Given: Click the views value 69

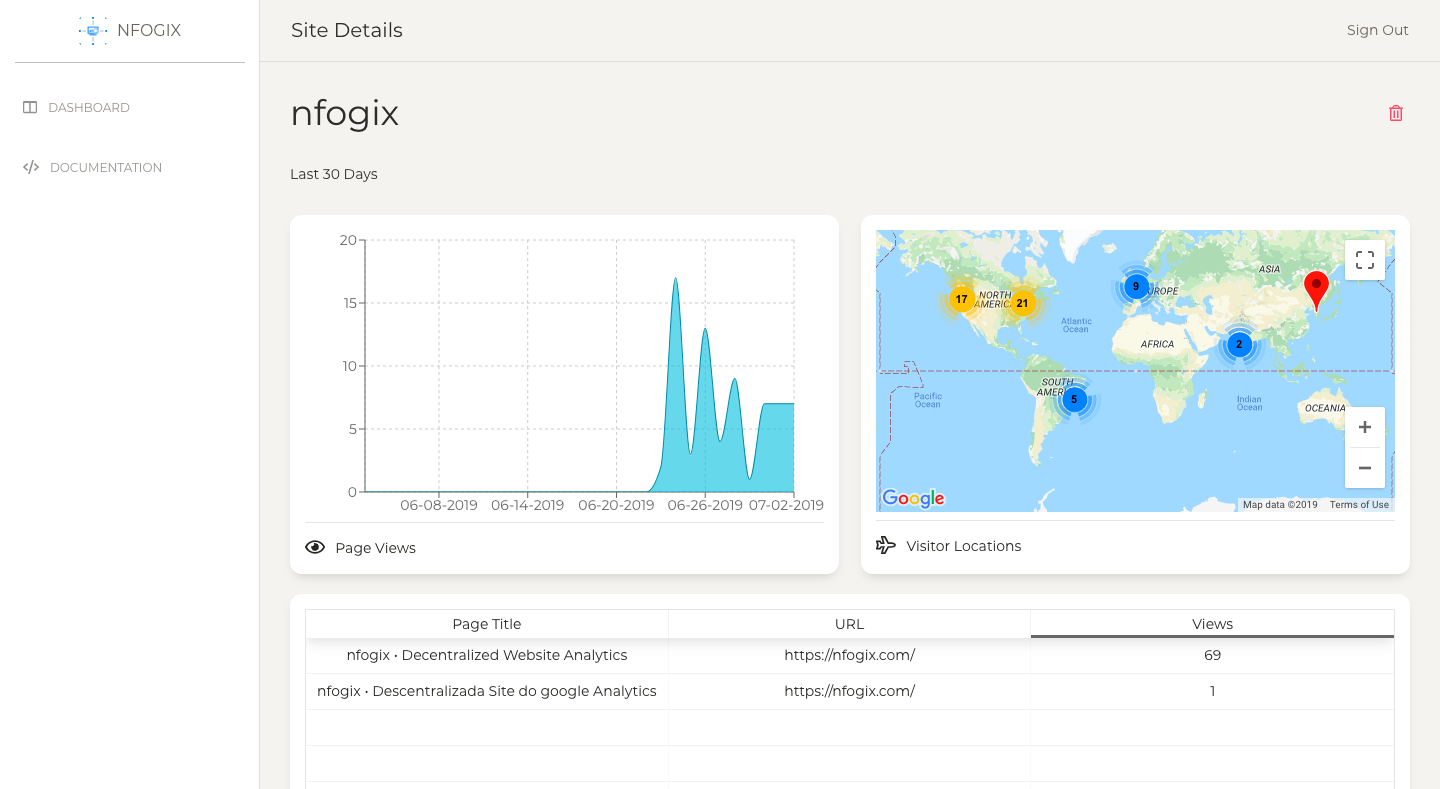Looking at the screenshot, I should (1212, 655).
